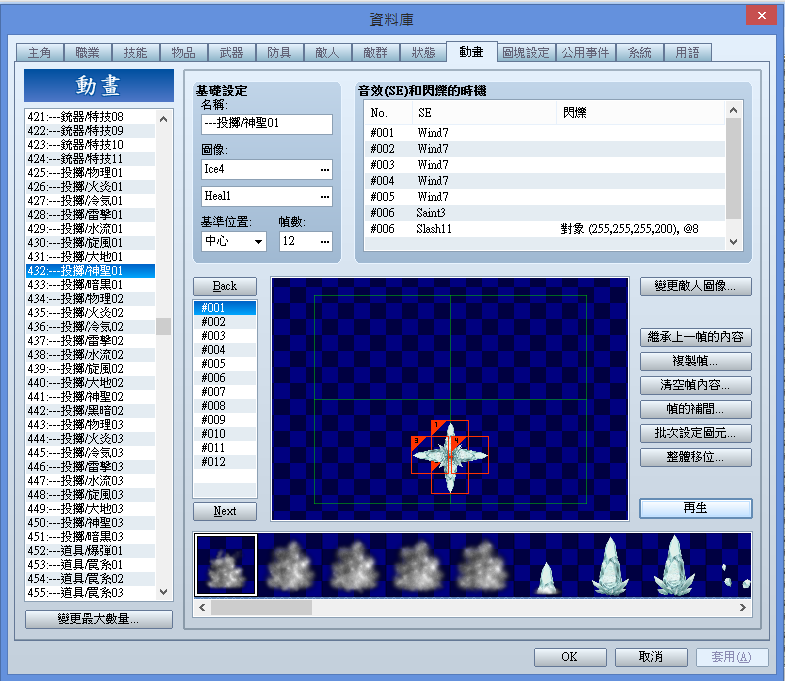The height and width of the screenshot is (681, 785).
Task: Select SE row #006 Saint3
Action: pyautogui.click(x=545, y=213)
